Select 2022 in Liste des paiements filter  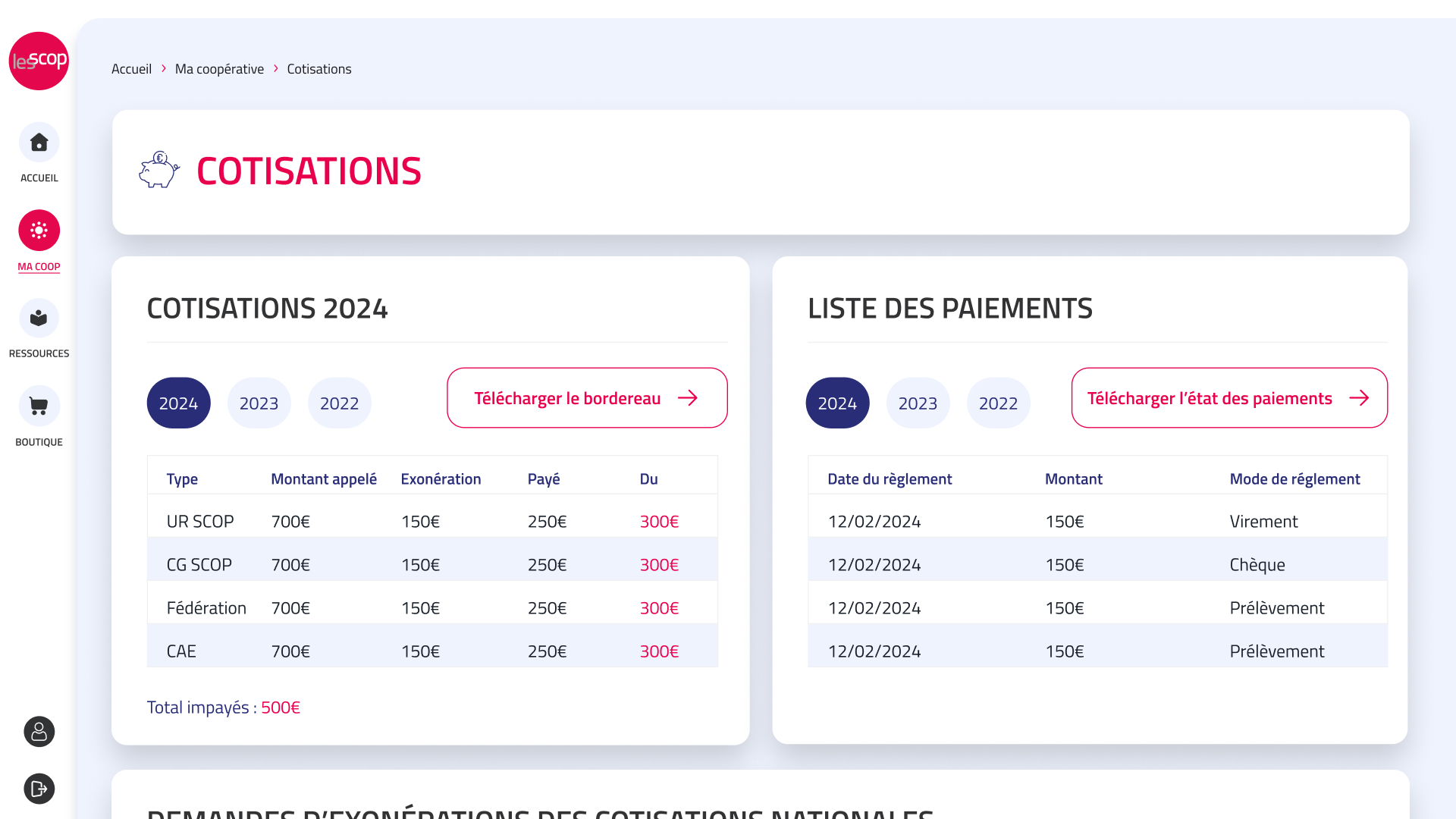tap(998, 403)
